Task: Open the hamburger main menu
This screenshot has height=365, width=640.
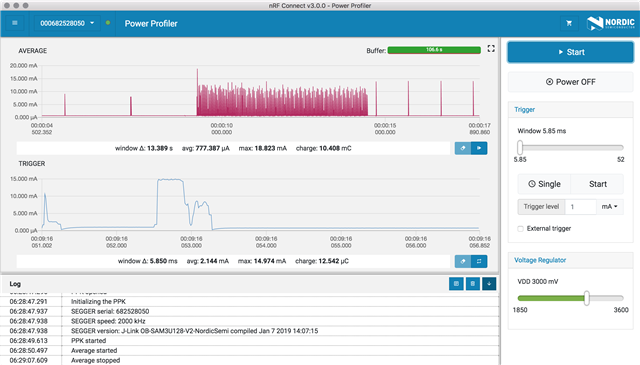Action: pos(15,23)
